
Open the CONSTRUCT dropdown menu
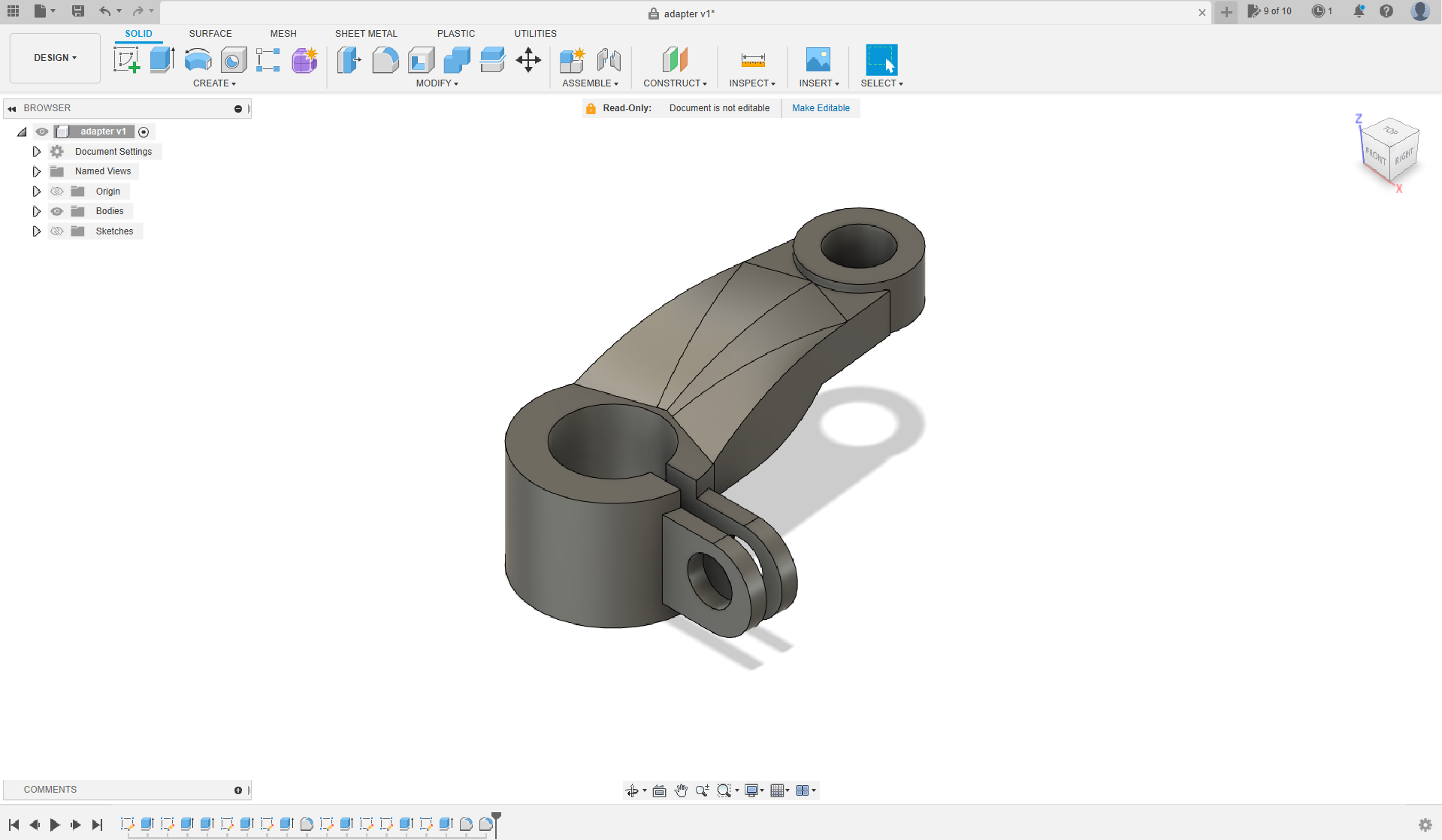click(x=675, y=83)
